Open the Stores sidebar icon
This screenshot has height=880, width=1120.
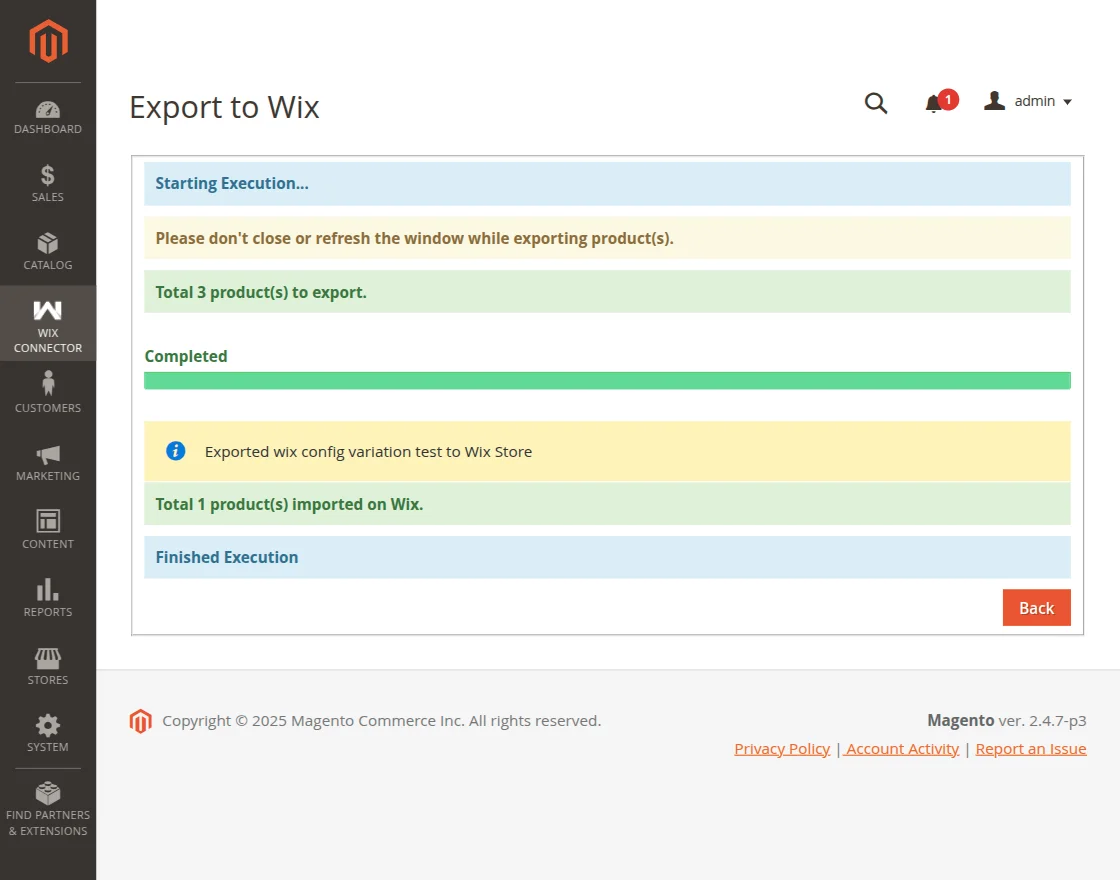click(x=47, y=662)
